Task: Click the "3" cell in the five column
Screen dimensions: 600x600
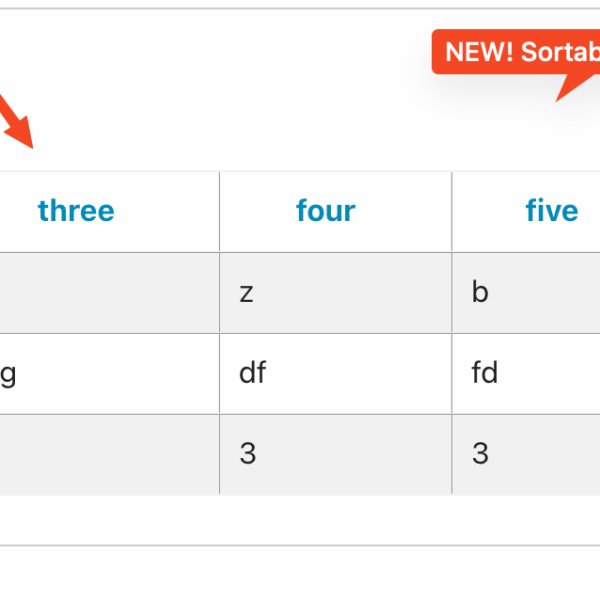Action: click(526, 453)
